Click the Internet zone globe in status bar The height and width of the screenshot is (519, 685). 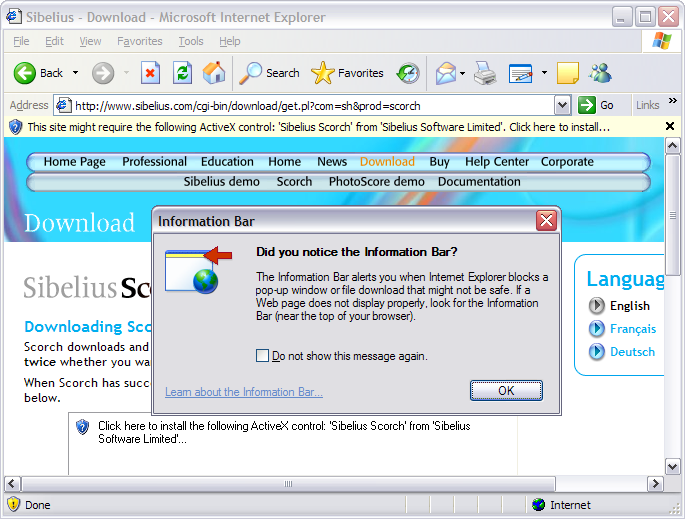click(x=539, y=505)
